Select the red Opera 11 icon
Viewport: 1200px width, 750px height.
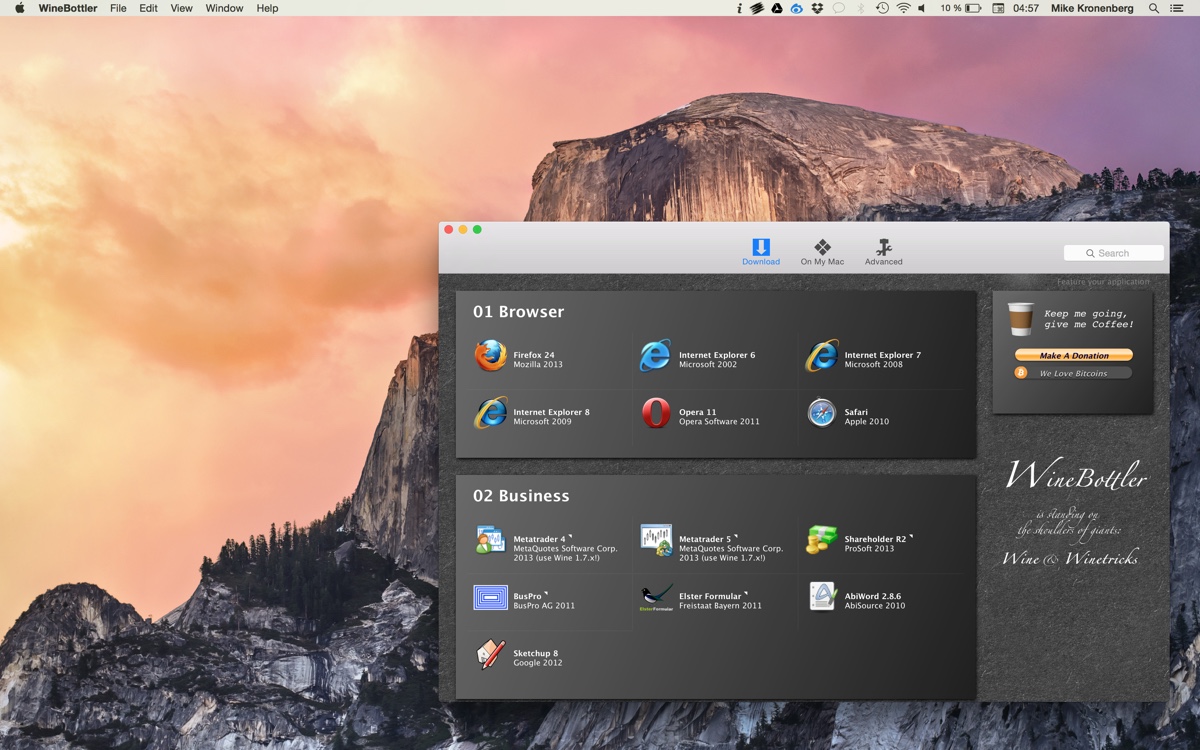656,412
